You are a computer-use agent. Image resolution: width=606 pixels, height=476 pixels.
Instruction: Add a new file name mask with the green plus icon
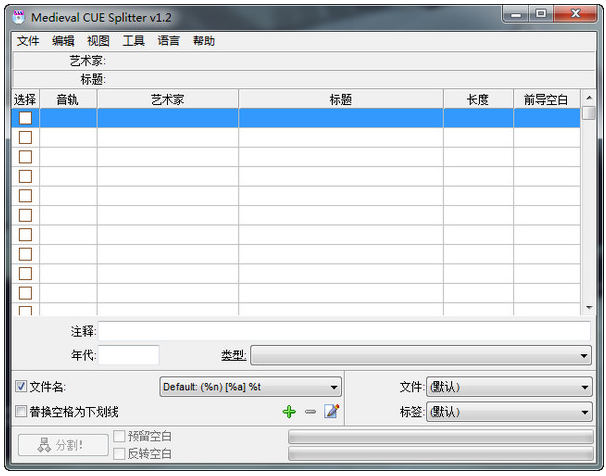tap(289, 411)
